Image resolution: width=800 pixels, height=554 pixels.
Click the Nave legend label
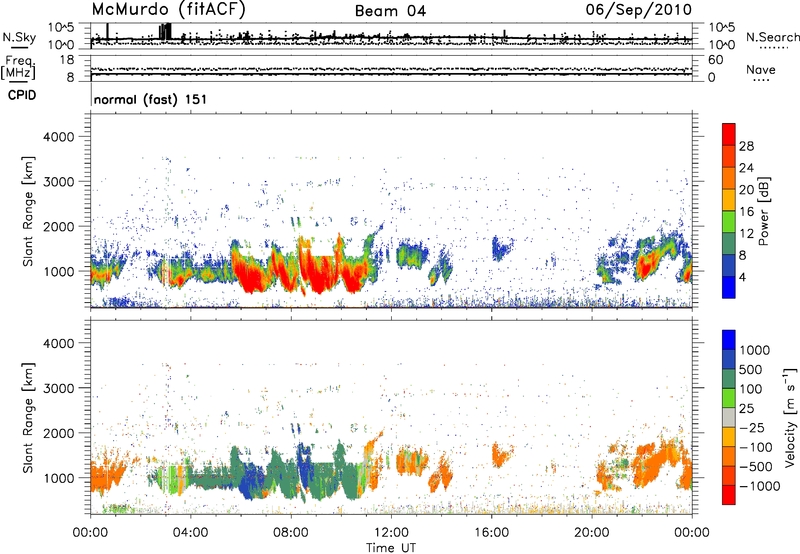point(761,69)
